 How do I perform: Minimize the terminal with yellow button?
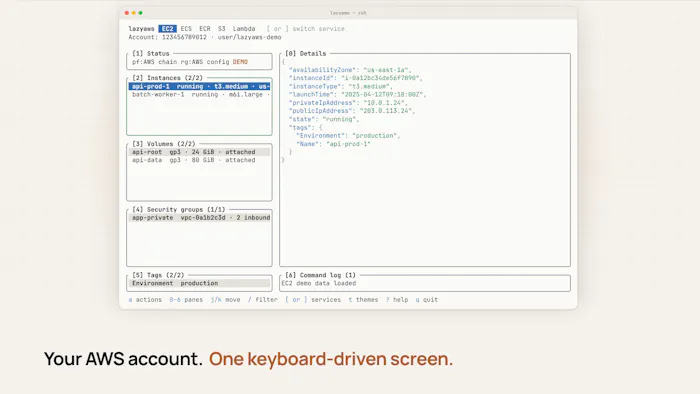133,13
